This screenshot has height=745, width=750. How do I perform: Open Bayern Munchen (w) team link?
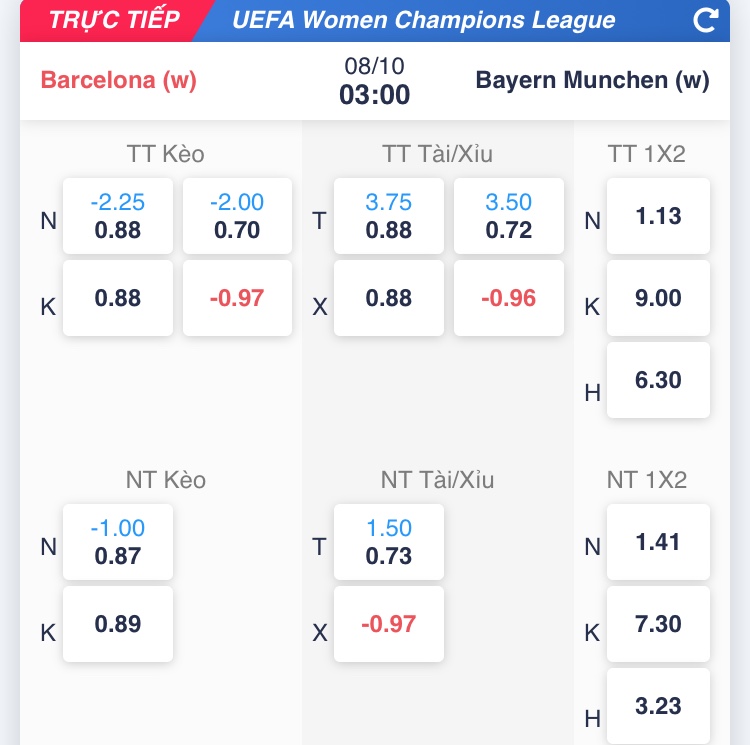592,81
